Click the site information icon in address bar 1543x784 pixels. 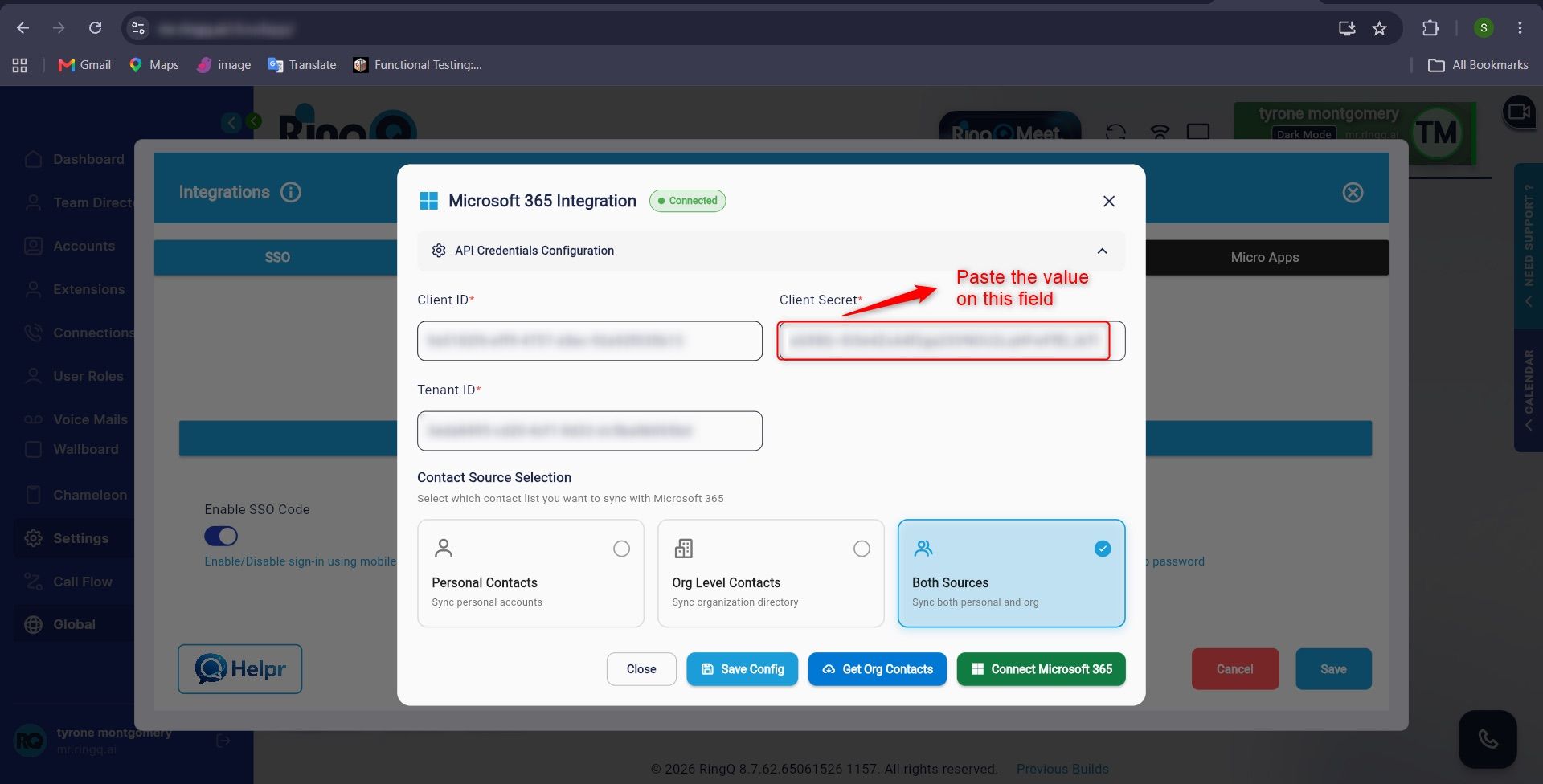(138, 28)
